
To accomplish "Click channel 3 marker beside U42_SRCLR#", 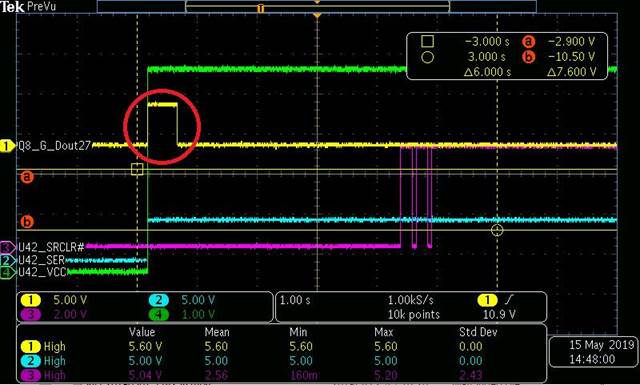I will 7,247.
